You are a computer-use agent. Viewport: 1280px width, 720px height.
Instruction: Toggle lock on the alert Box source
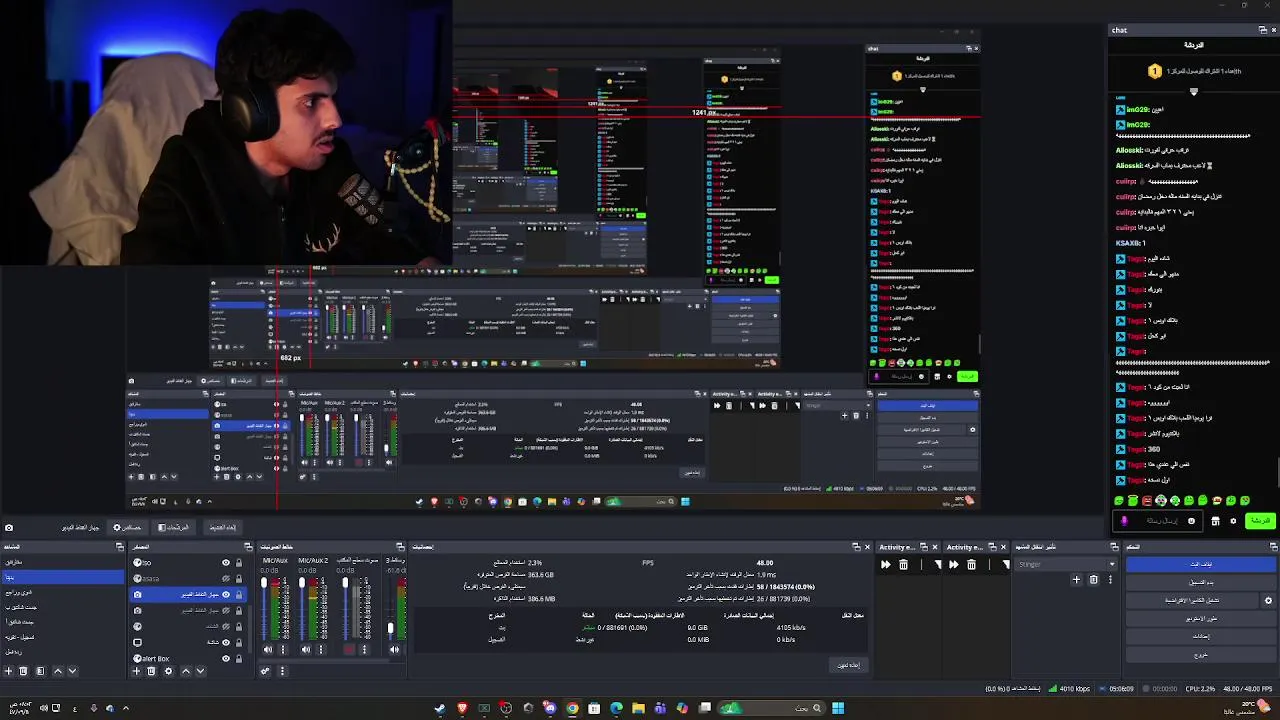pos(239,658)
